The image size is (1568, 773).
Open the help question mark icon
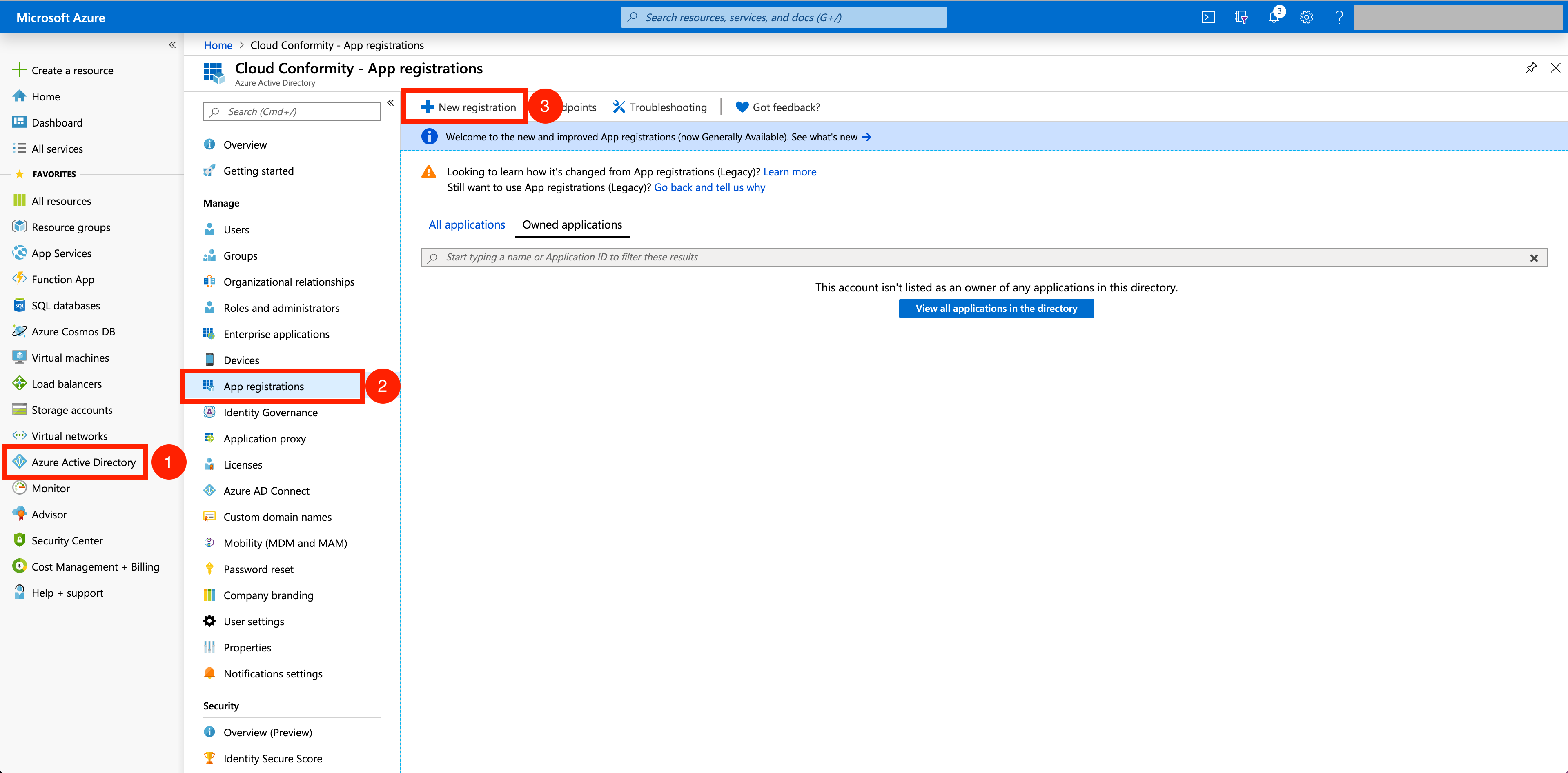pyautogui.click(x=1339, y=17)
